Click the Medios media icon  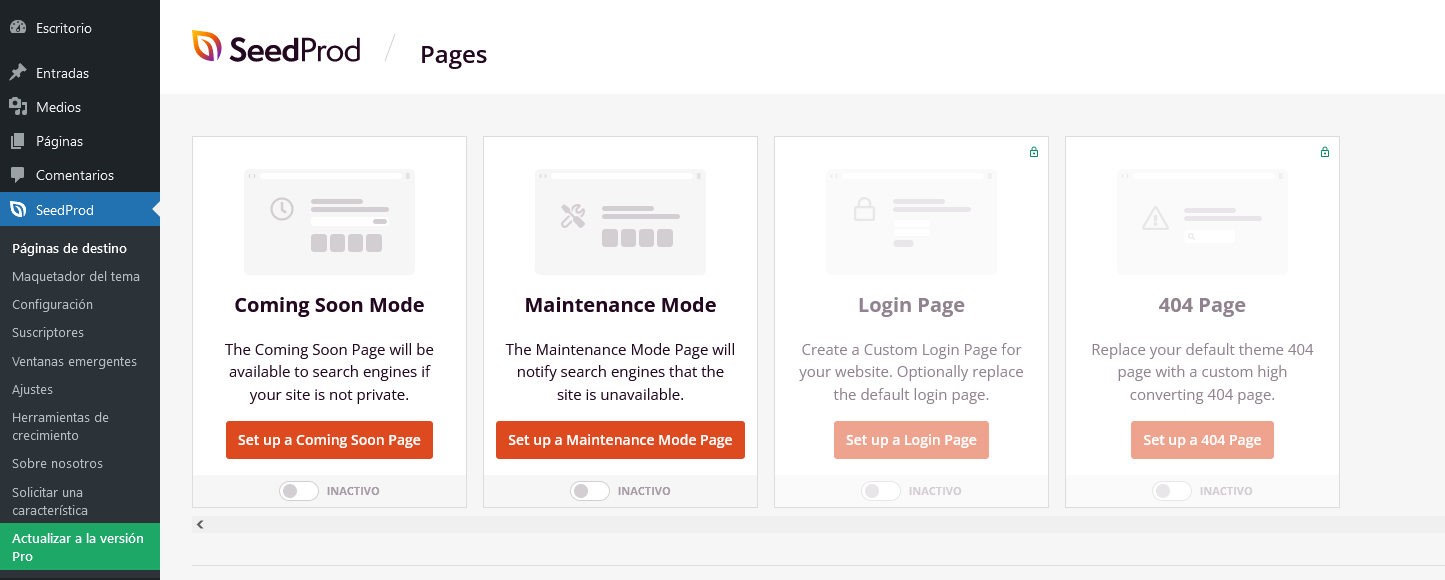click(18, 107)
